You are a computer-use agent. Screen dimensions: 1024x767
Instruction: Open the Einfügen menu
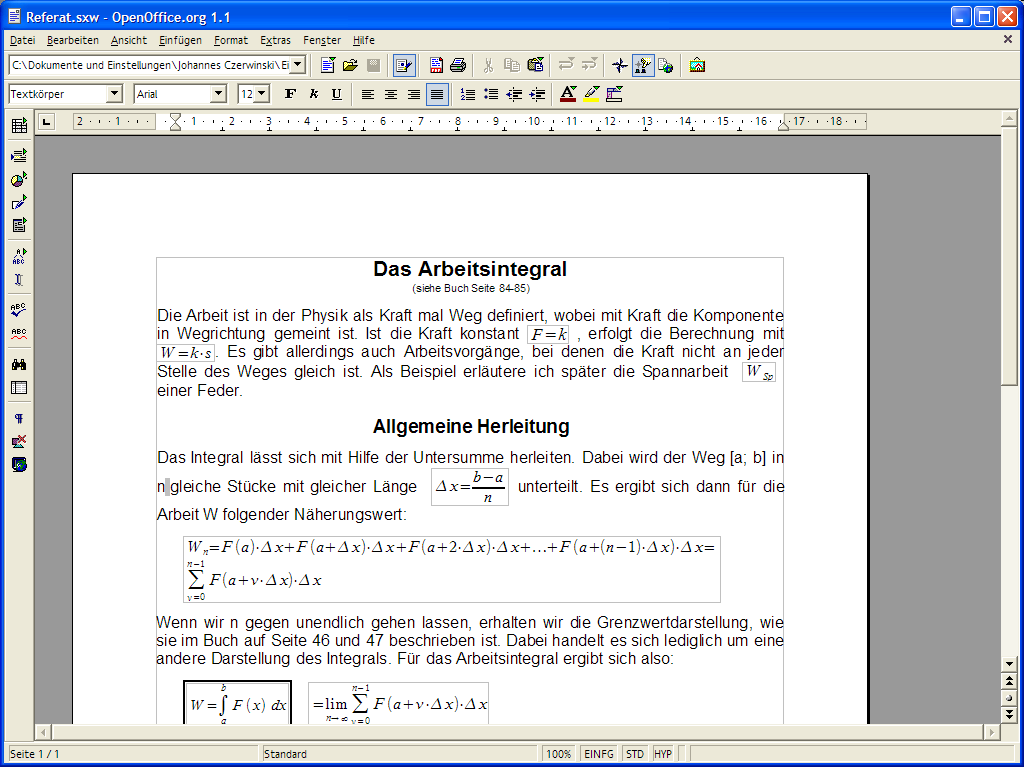coord(179,40)
